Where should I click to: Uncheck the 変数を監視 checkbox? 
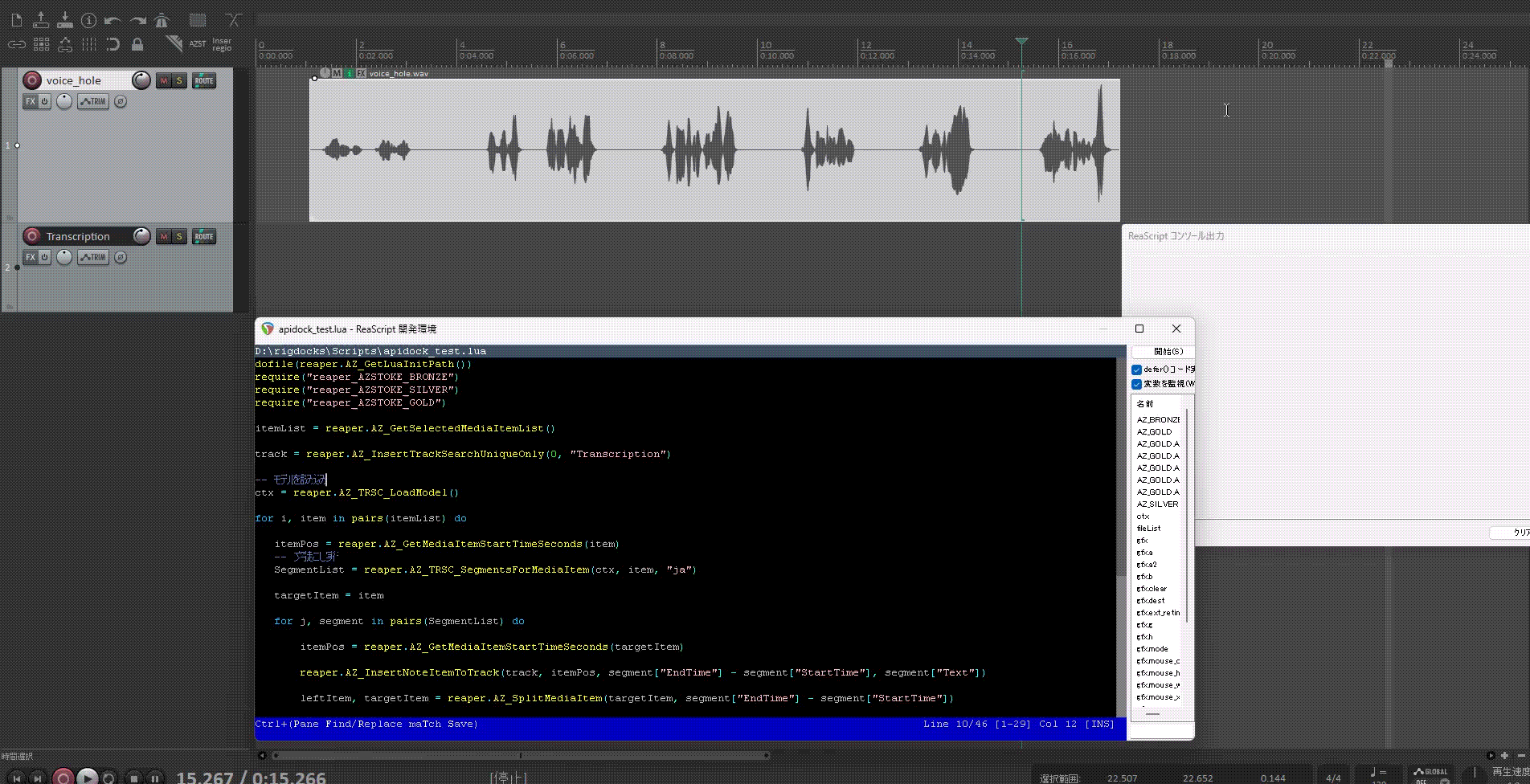point(1136,384)
